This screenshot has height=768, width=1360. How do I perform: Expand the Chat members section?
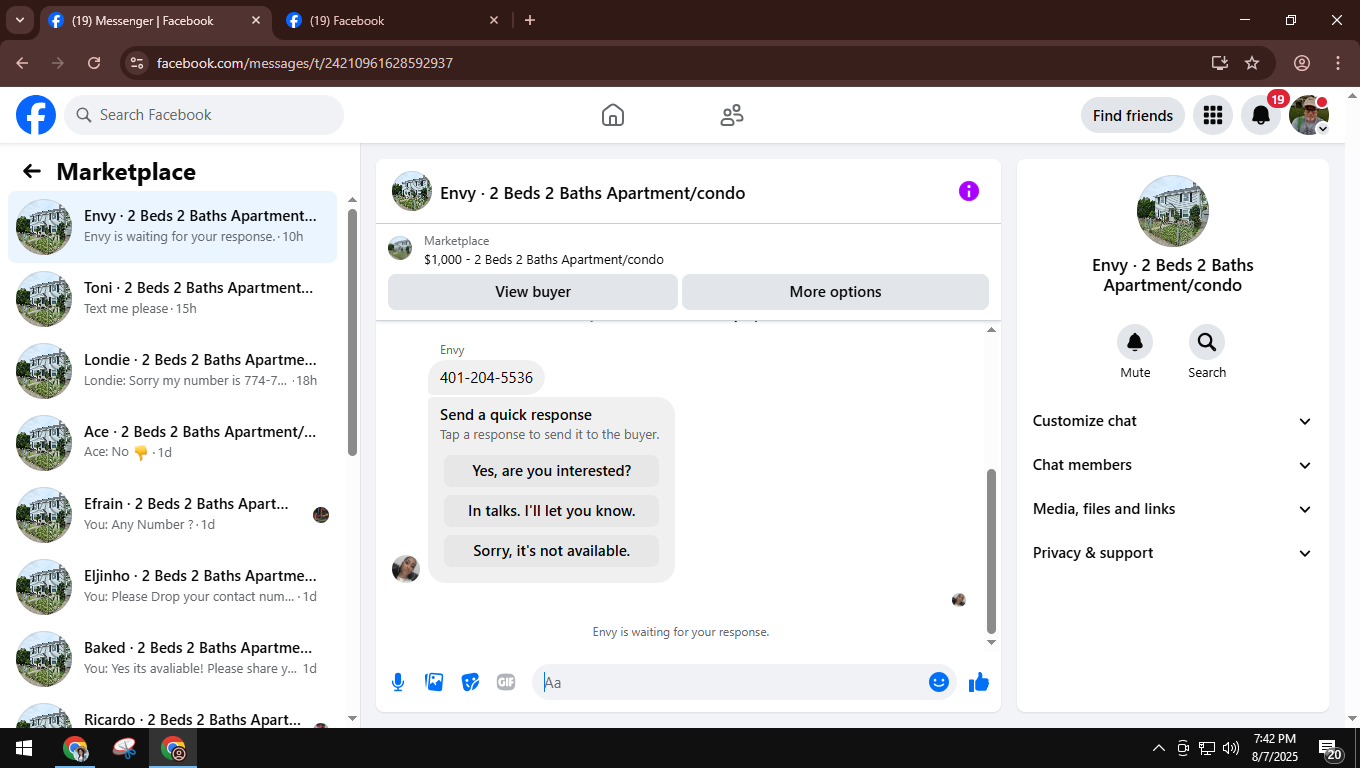[1172, 465]
